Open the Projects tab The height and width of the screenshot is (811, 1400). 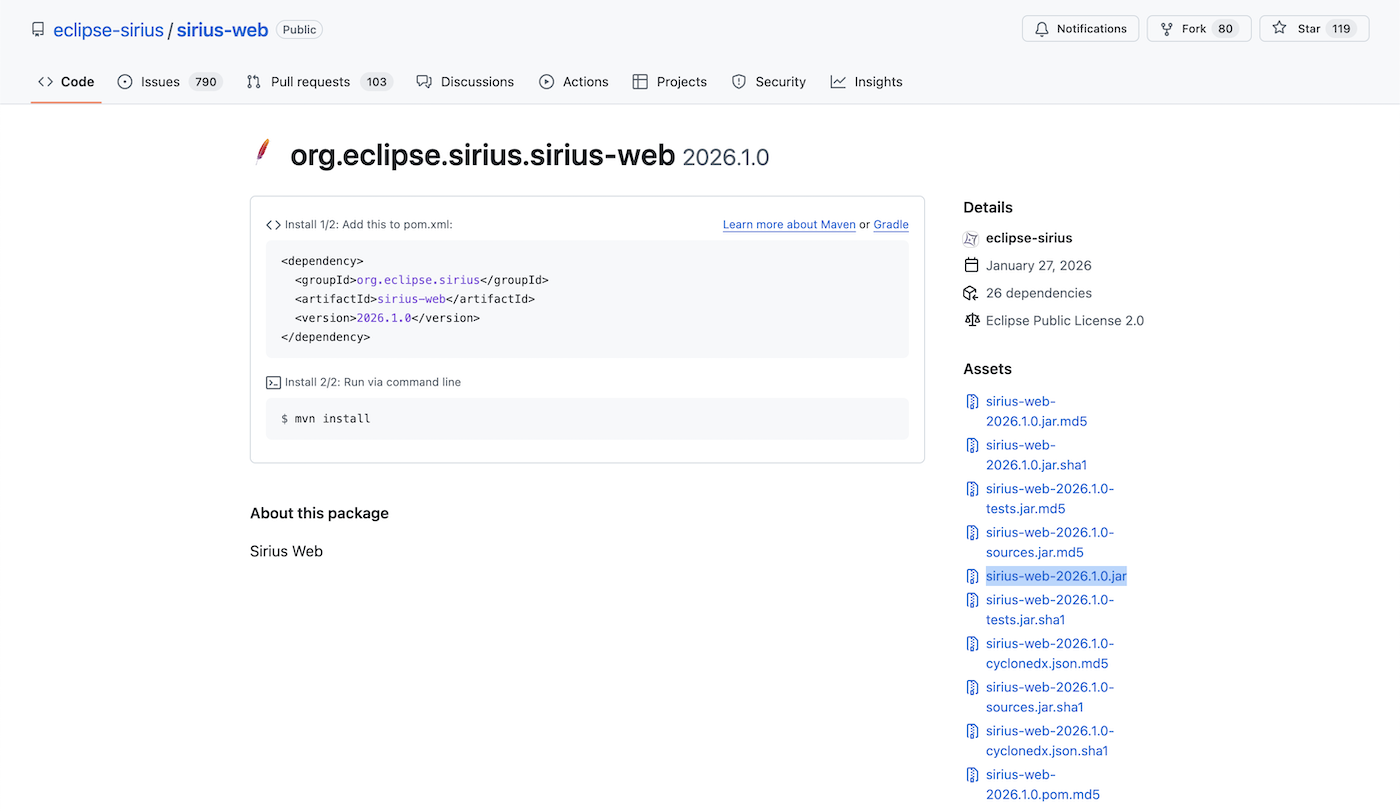(670, 82)
